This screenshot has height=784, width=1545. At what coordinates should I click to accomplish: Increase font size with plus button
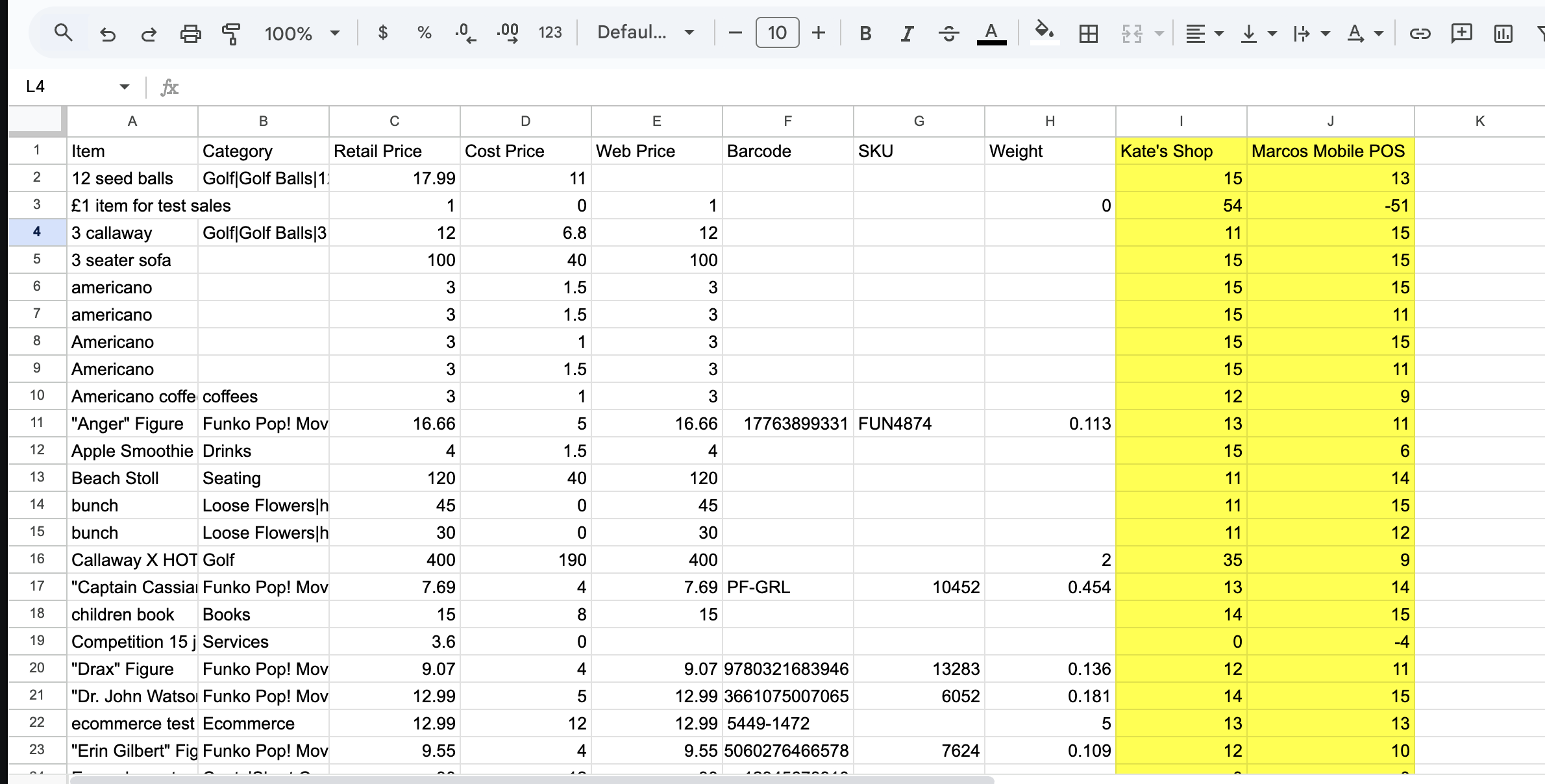click(819, 32)
